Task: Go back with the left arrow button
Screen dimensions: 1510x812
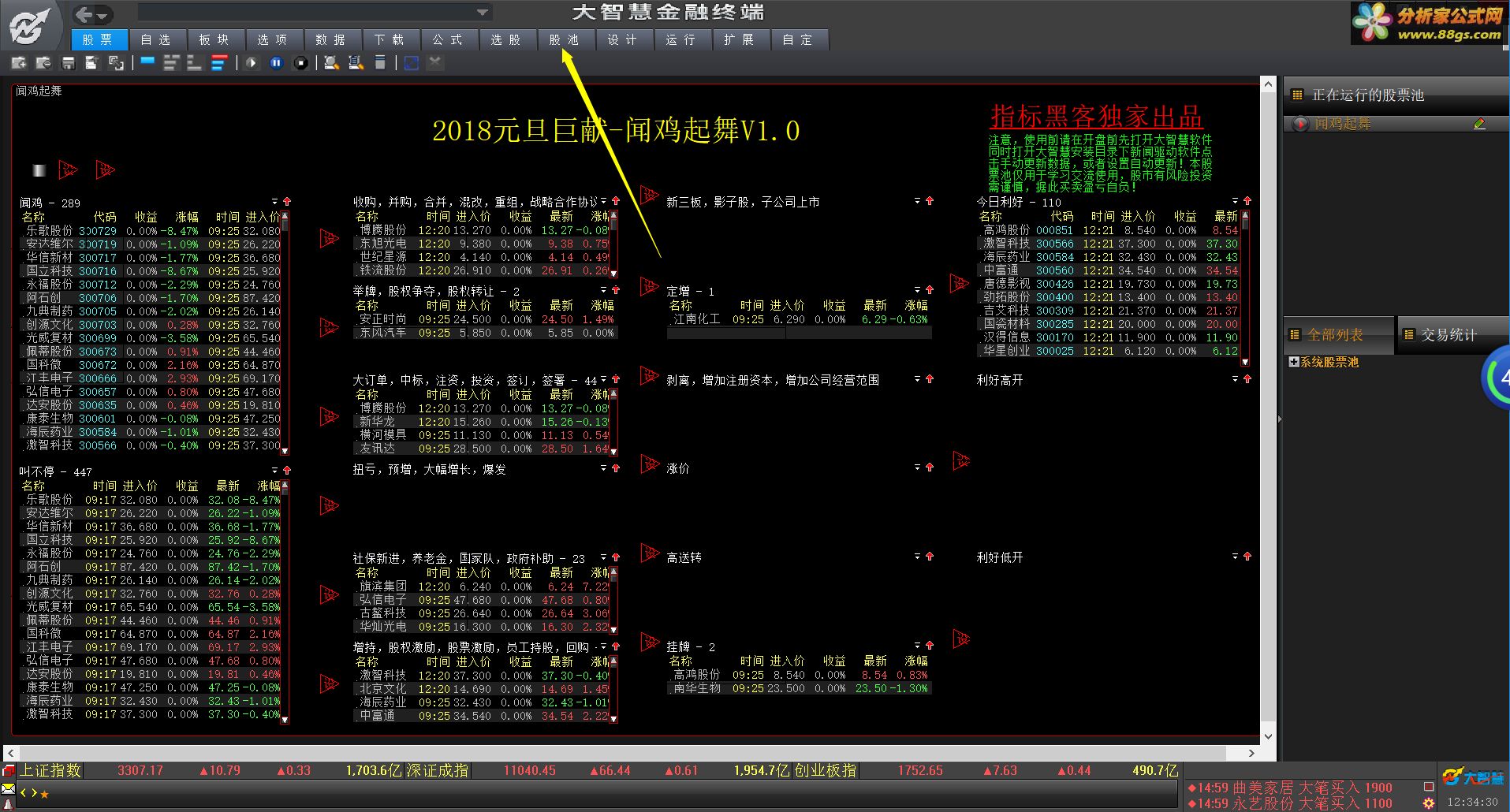Action: coord(85,14)
